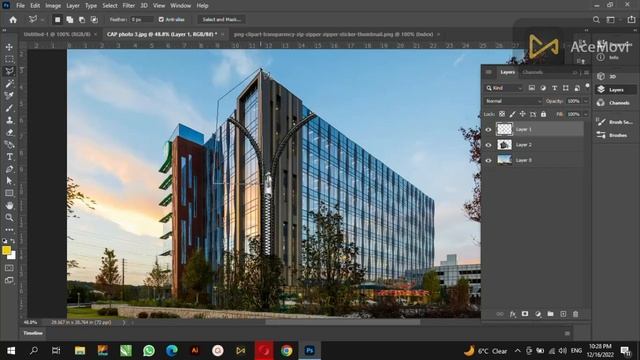The height and width of the screenshot is (360, 640).
Task: Open the Filter menu
Action: (x=129, y=6)
